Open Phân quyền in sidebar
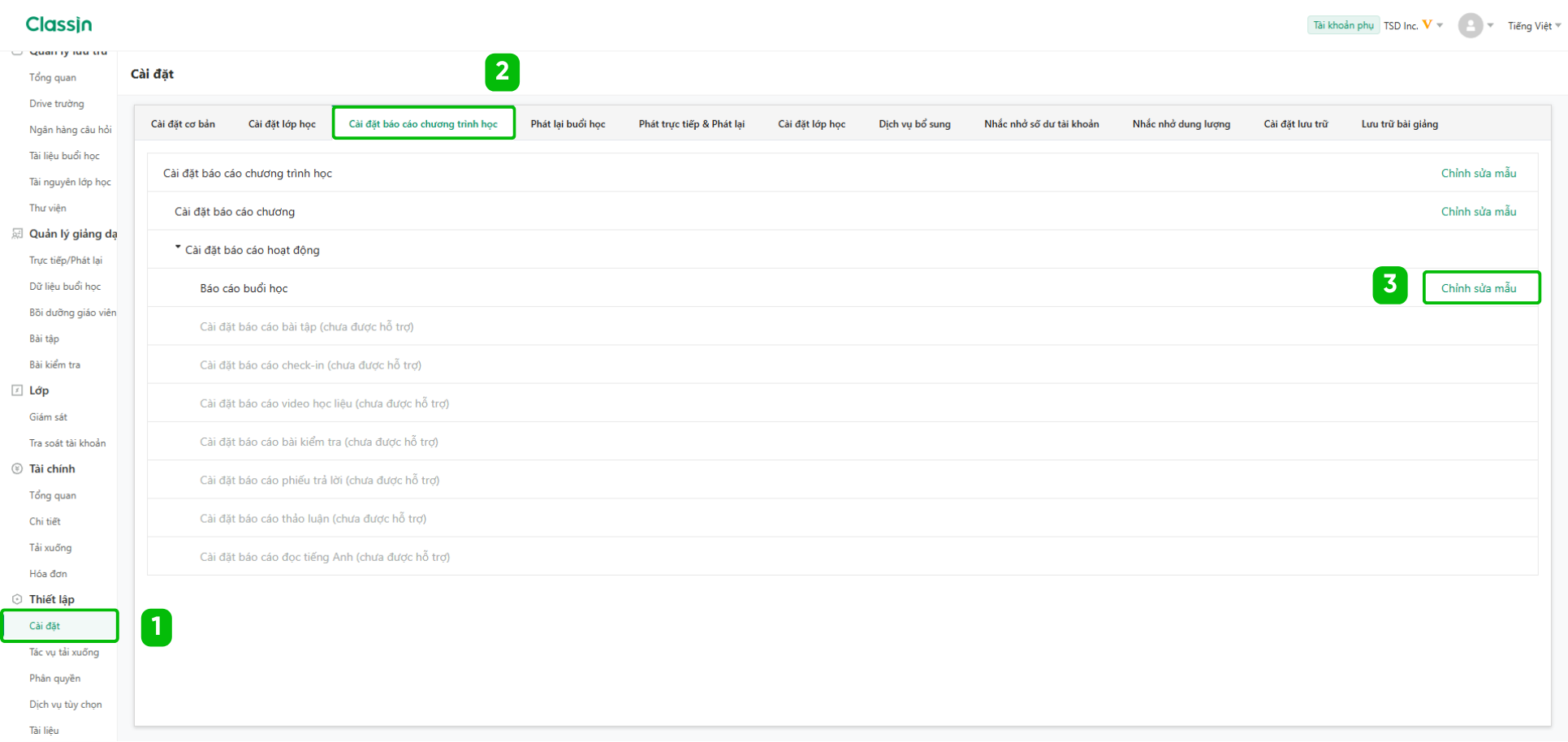The width and height of the screenshot is (1568, 742). tap(54, 678)
